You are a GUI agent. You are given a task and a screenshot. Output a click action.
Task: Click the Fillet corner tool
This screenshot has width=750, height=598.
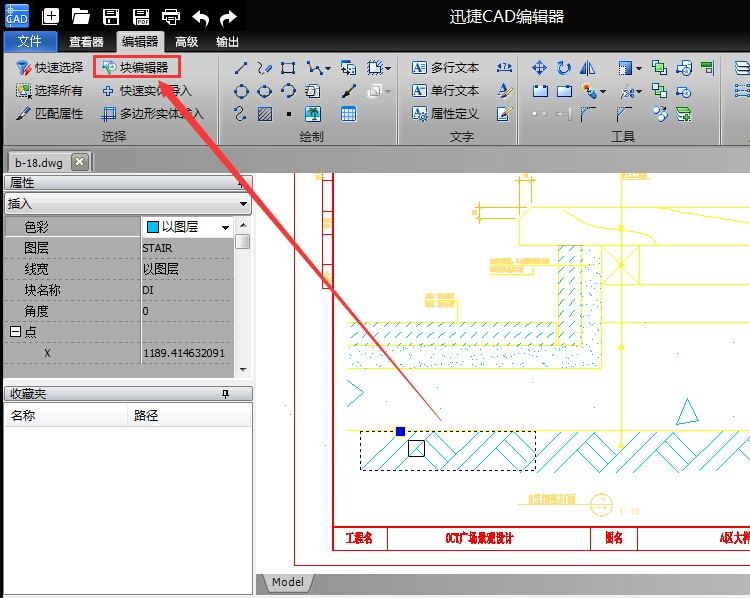click(x=588, y=114)
